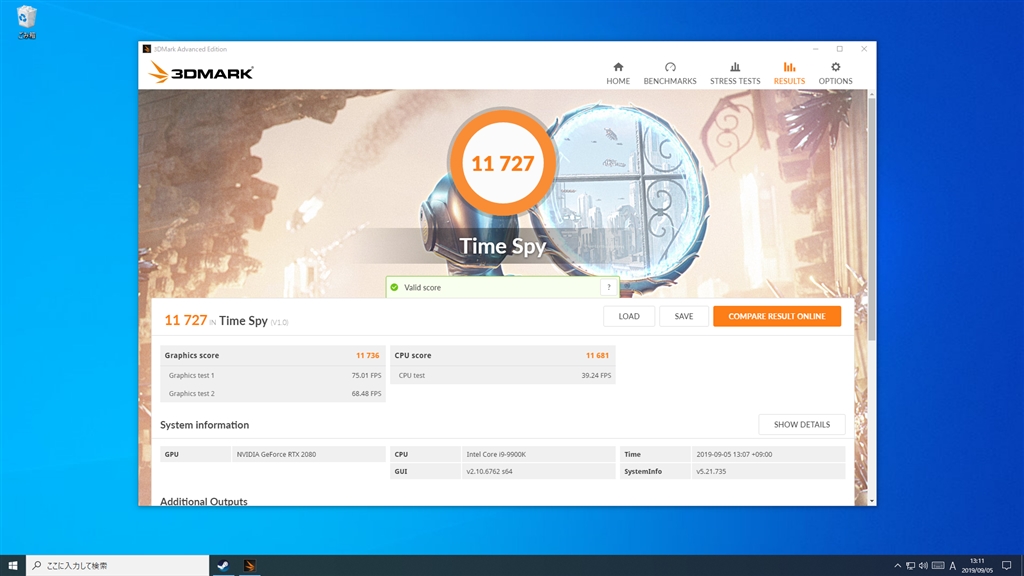Click the network icon in system tray

[x=910, y=566]
